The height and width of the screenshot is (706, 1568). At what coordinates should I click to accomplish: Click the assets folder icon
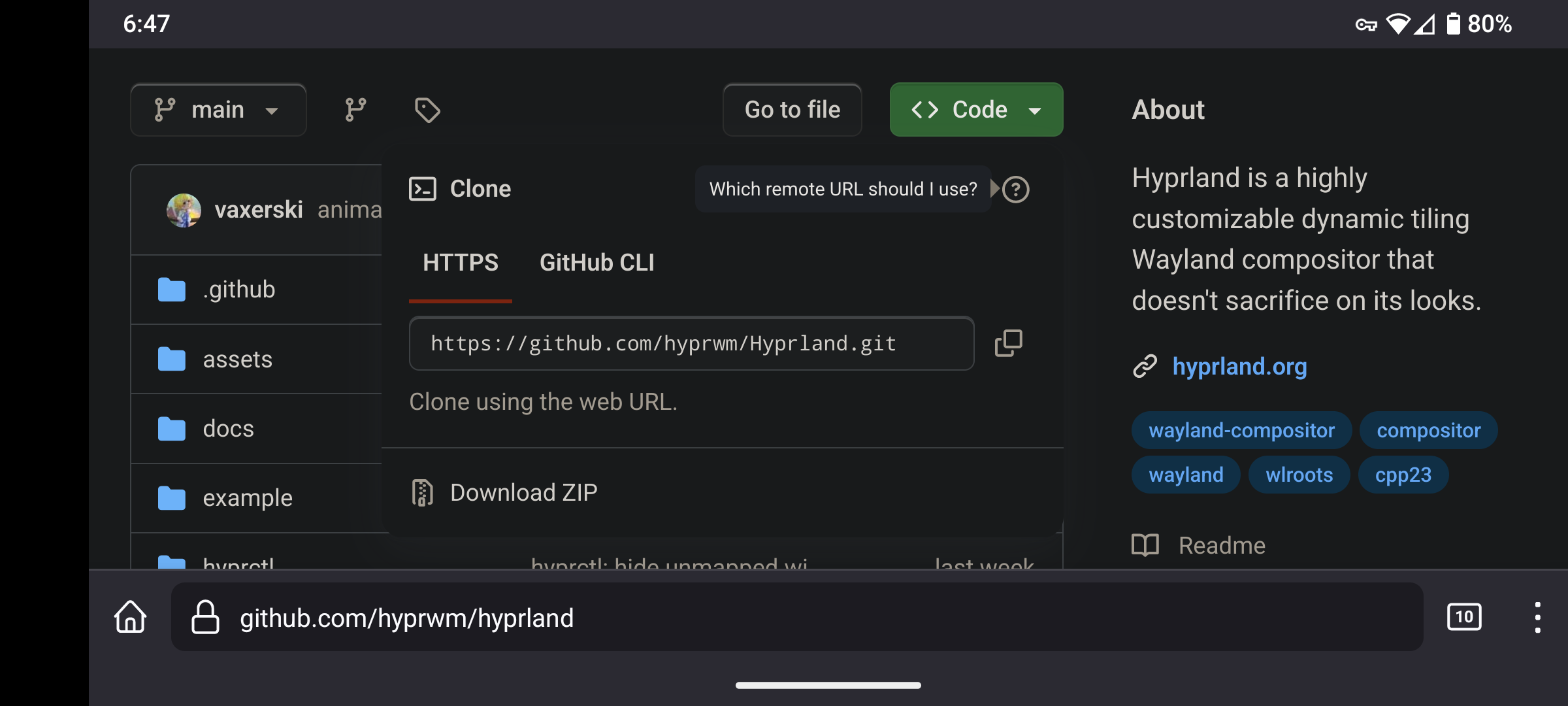click(x=172, y=359)
